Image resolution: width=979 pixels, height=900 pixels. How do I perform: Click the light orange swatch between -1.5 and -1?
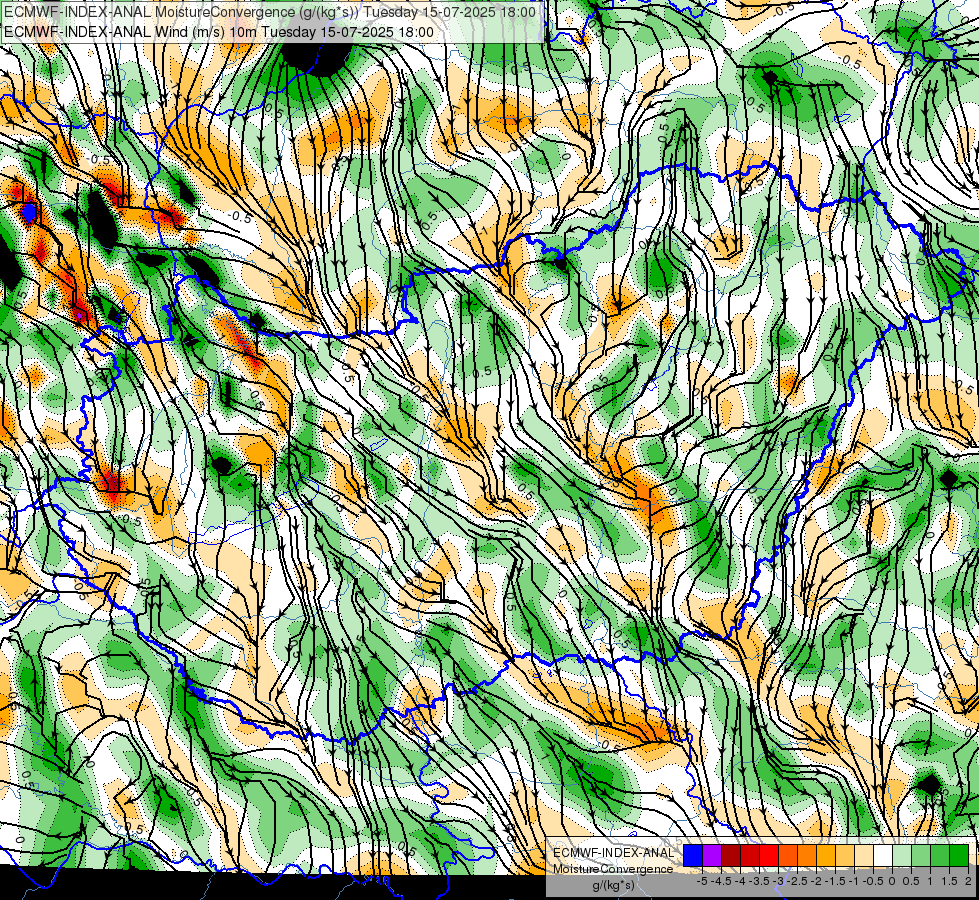(845, 856)
